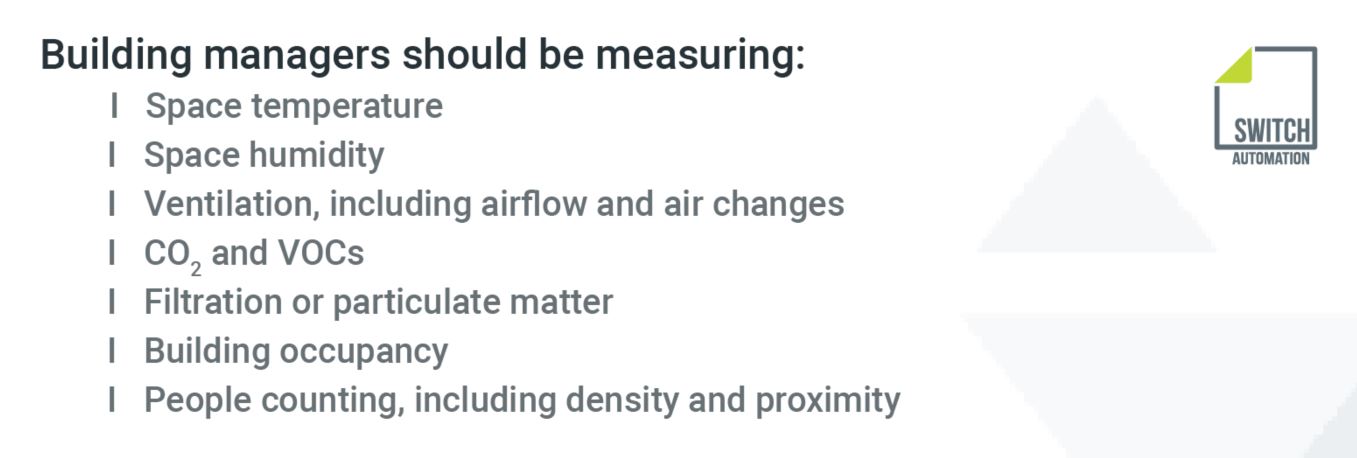1357x458 pixels.
Task: Click bullet marker before CO2 and VOCs
Action: (114, 252)
